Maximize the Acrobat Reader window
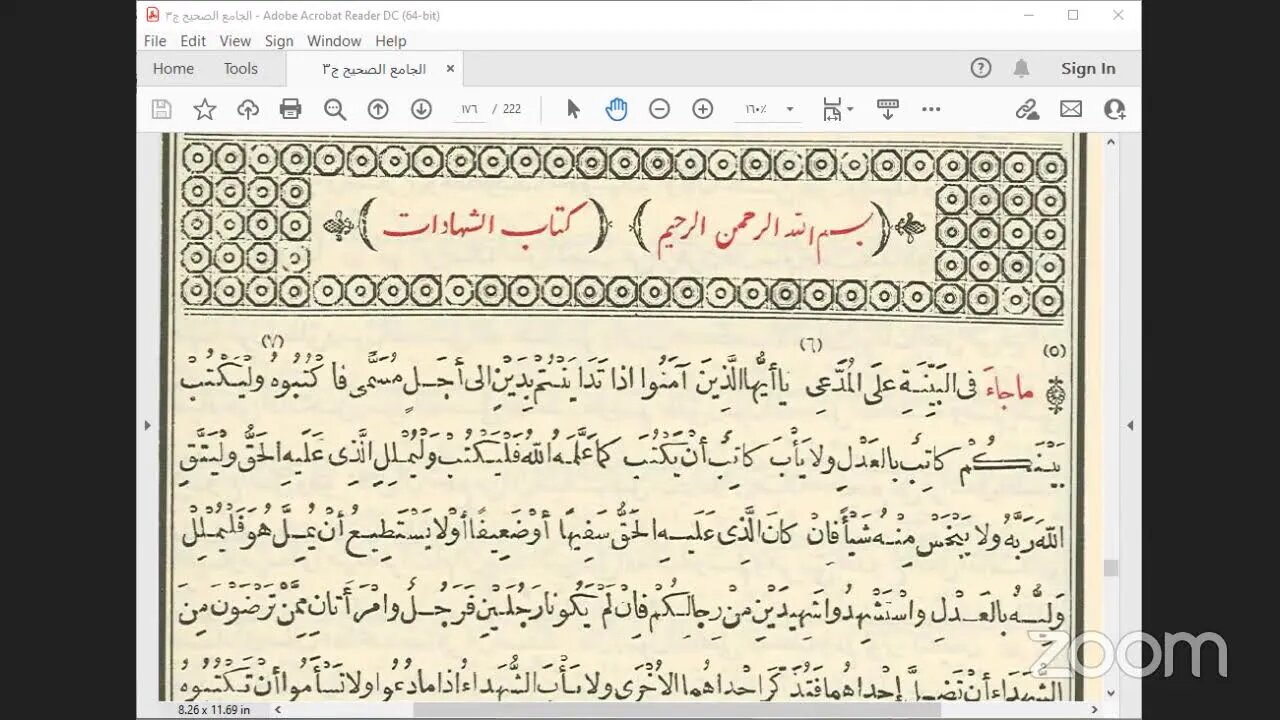 (x=1073, y=15)
